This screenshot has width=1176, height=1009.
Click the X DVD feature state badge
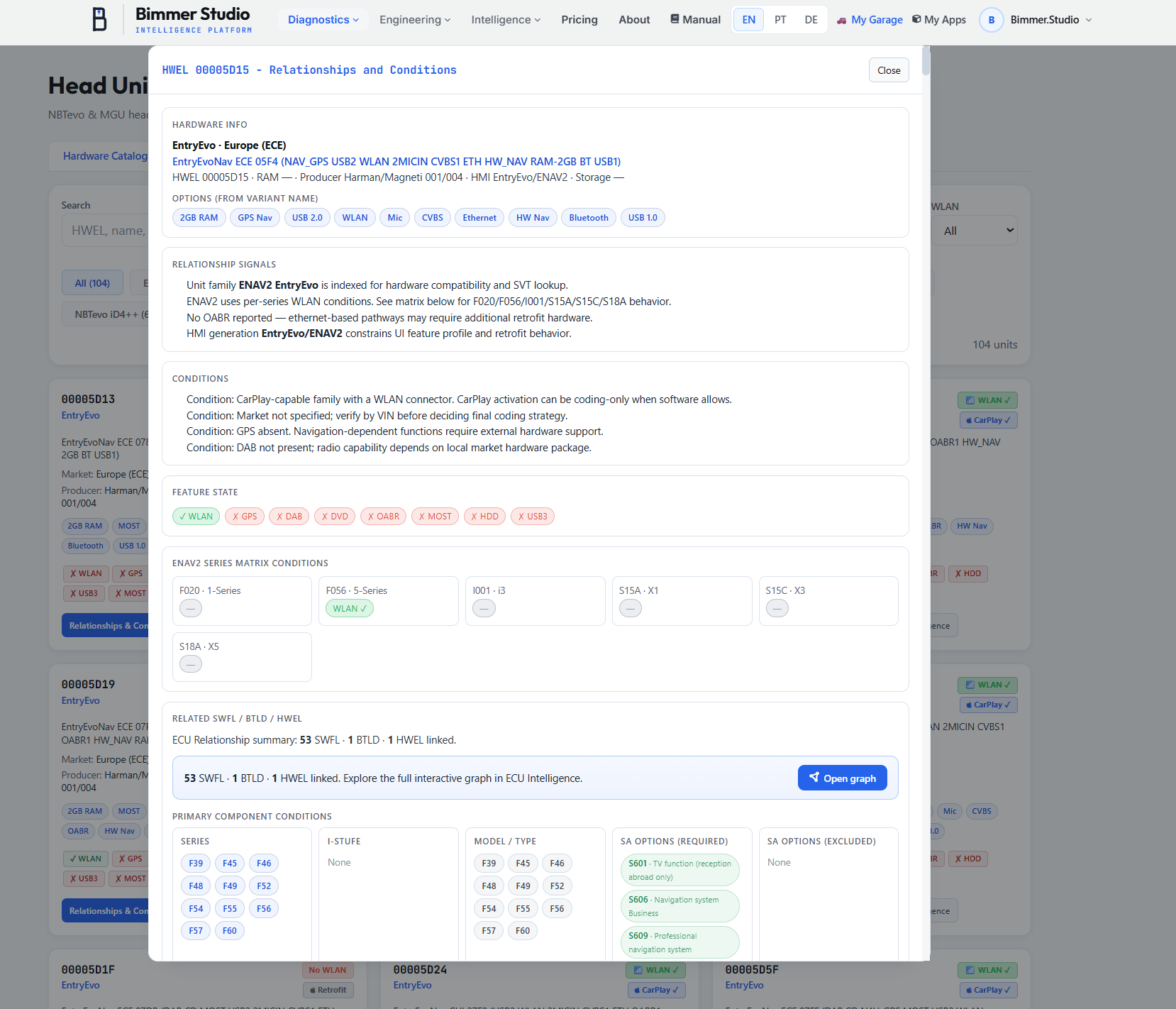tap(335, 516)
